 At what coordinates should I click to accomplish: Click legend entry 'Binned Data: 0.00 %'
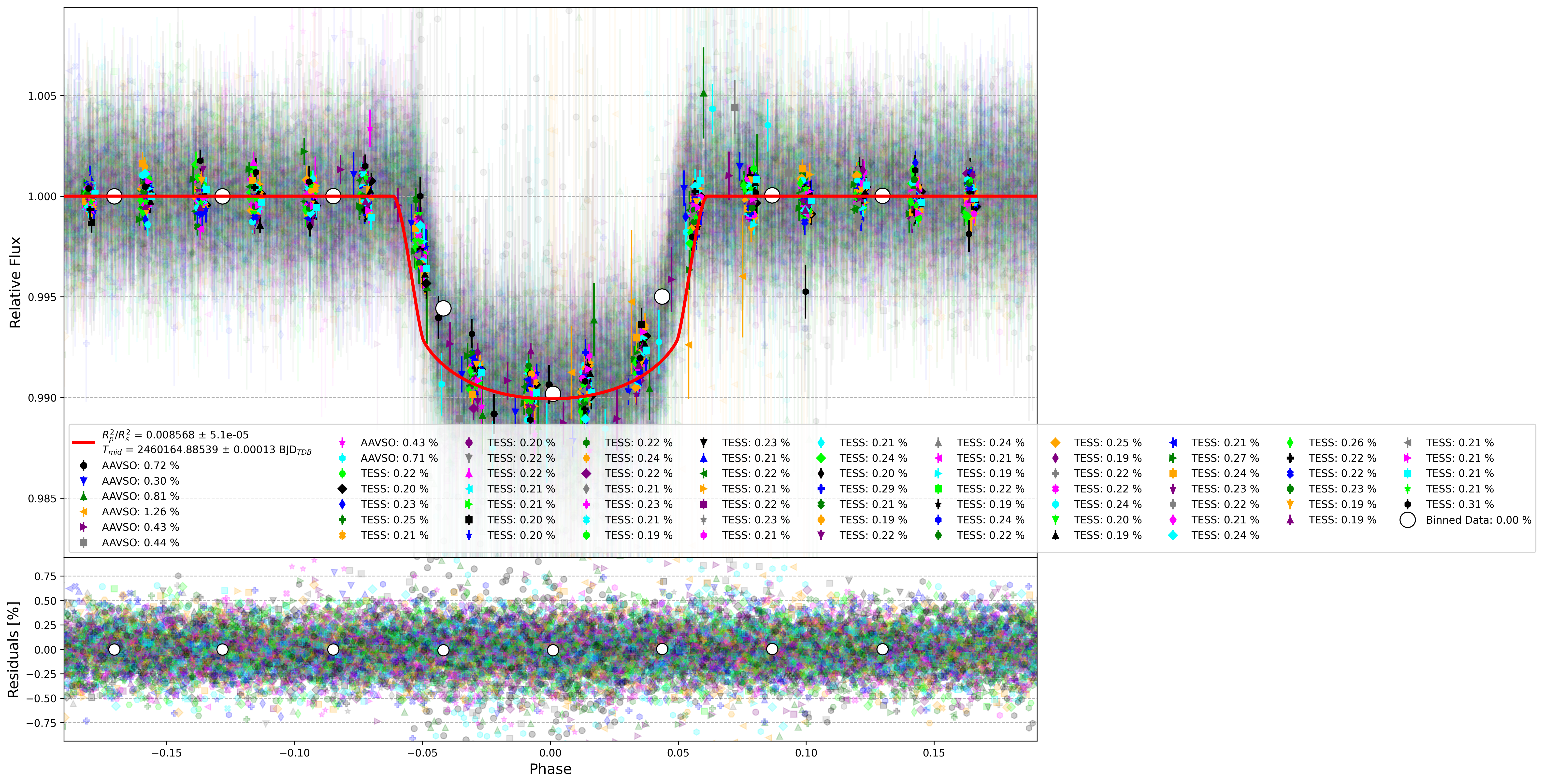click(x=1478, y=520)
